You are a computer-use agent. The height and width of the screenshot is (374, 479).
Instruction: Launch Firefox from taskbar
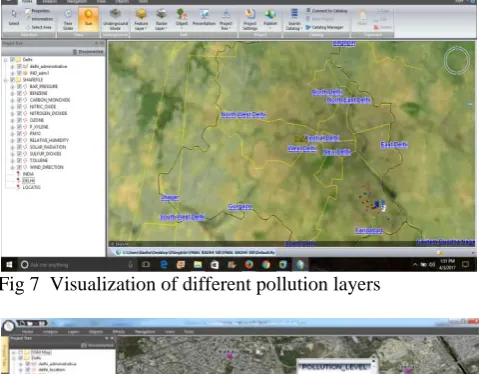249,265
